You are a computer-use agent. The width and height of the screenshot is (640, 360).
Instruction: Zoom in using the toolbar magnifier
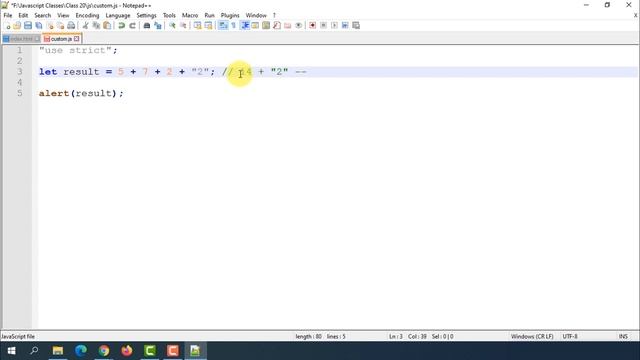coord(172,26)
